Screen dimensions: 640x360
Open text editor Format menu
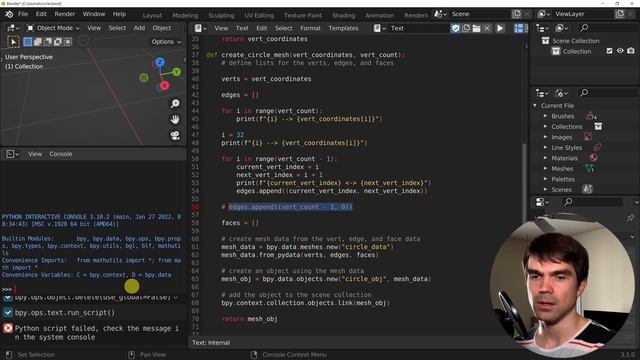[x=310, y=28]
